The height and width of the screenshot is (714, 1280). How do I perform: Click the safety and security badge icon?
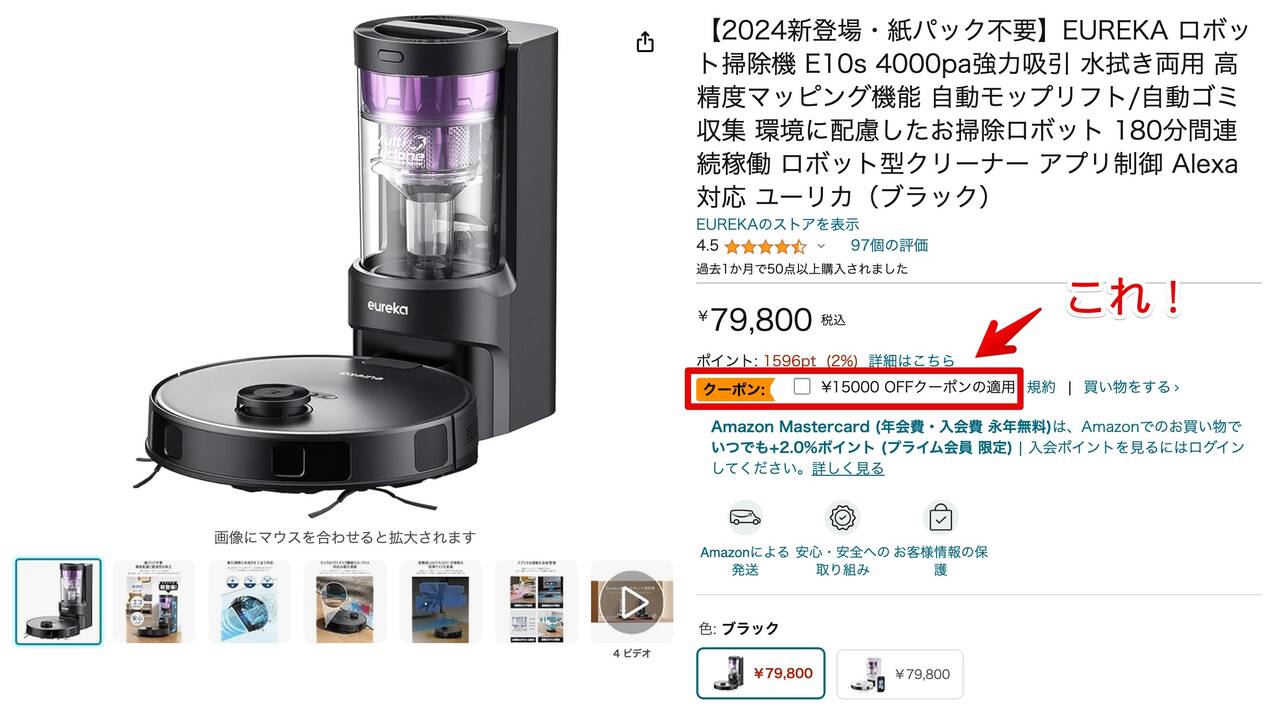842,517
